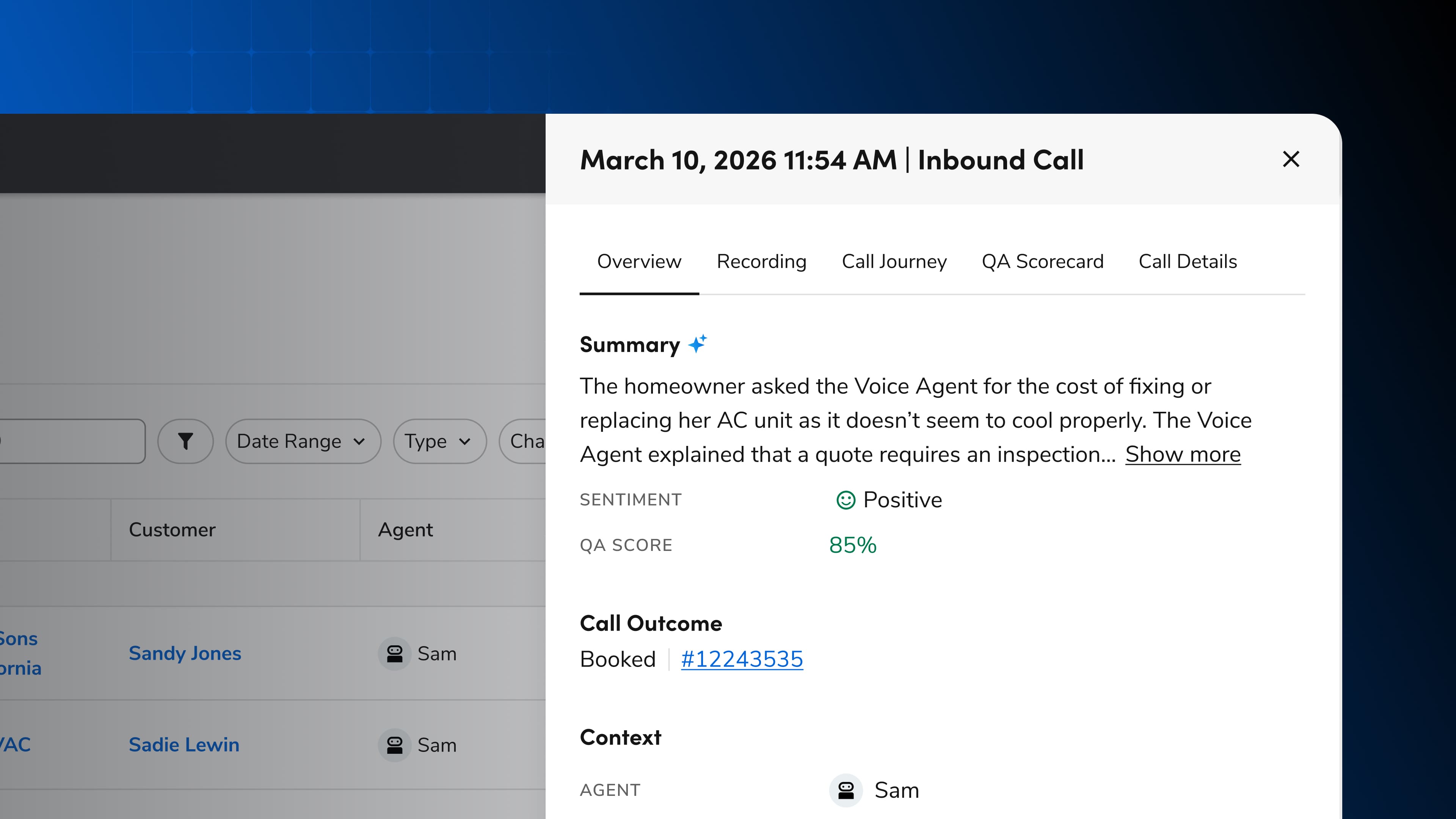The width and height of the screenshot is (1456, 819).
Task: Open the QA Scorecard tab
Action: click(x=1042, y=262)
